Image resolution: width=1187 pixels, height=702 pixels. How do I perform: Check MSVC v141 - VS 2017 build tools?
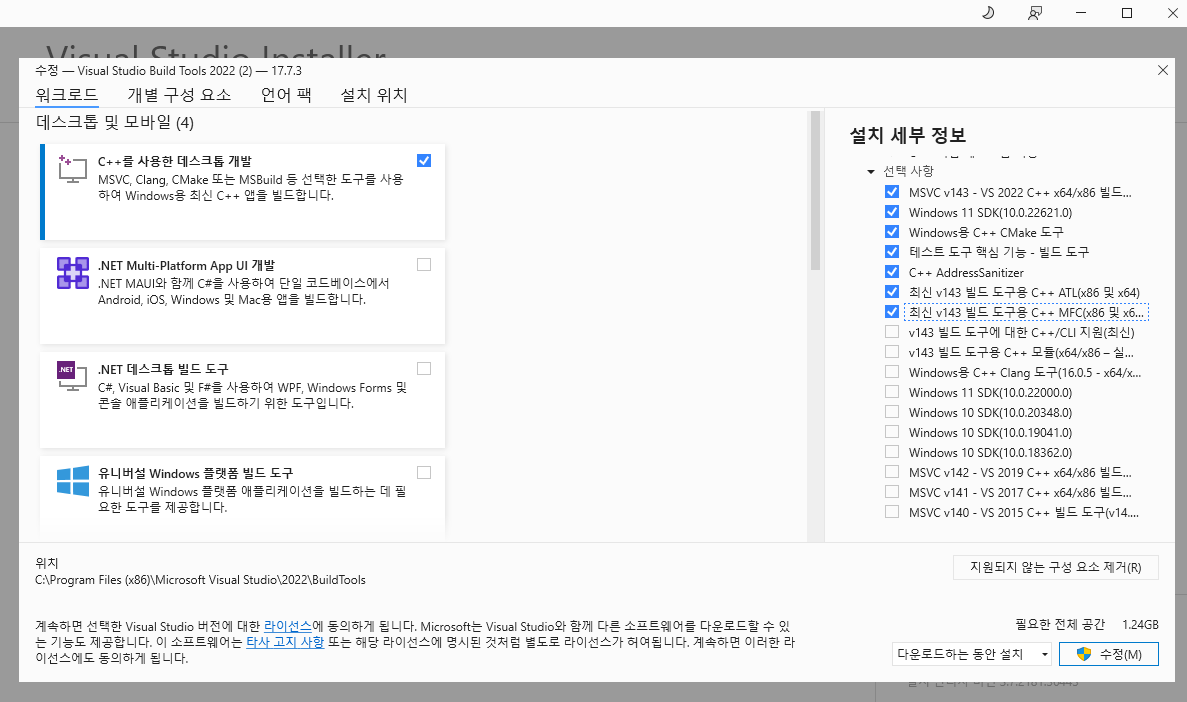[x=892, y=491]
